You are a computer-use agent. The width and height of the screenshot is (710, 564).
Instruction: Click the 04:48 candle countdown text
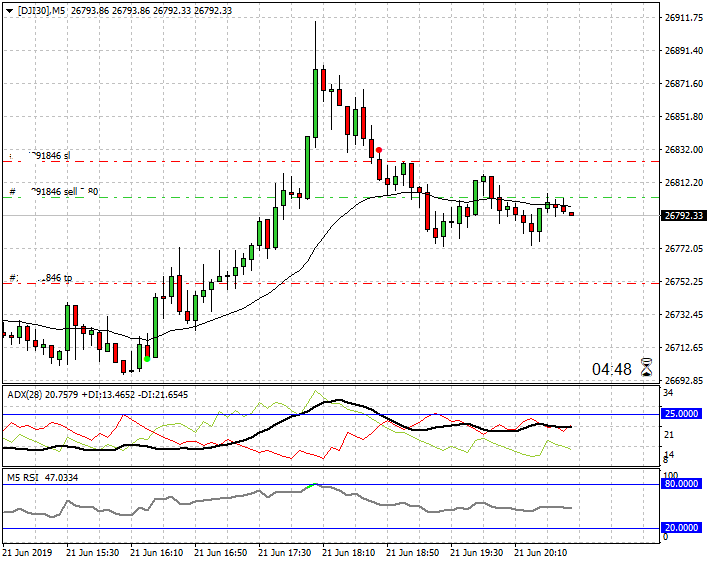point(612,369)
